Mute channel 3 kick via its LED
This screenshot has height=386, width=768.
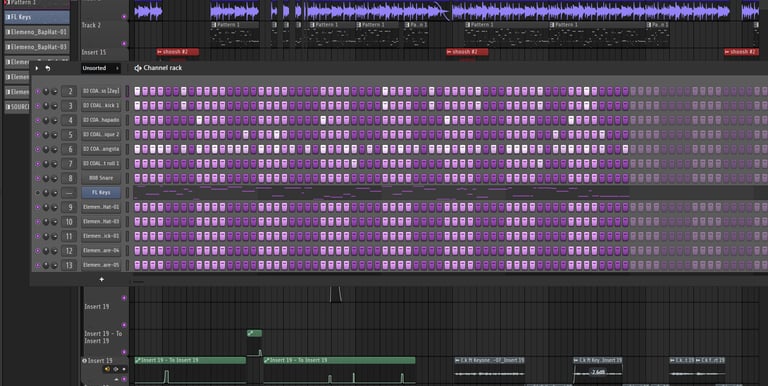pyautogui.click(x=38, y=106)
